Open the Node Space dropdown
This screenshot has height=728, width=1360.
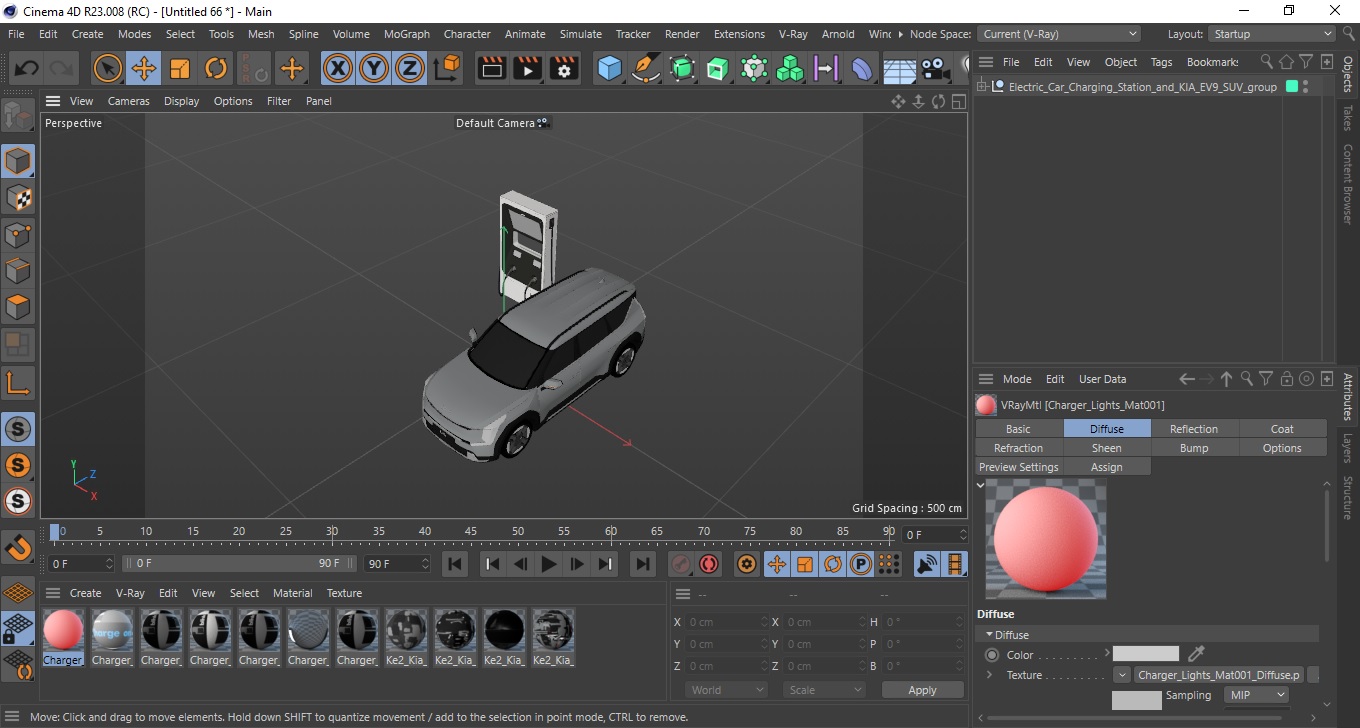click(x=1058, y=34)
